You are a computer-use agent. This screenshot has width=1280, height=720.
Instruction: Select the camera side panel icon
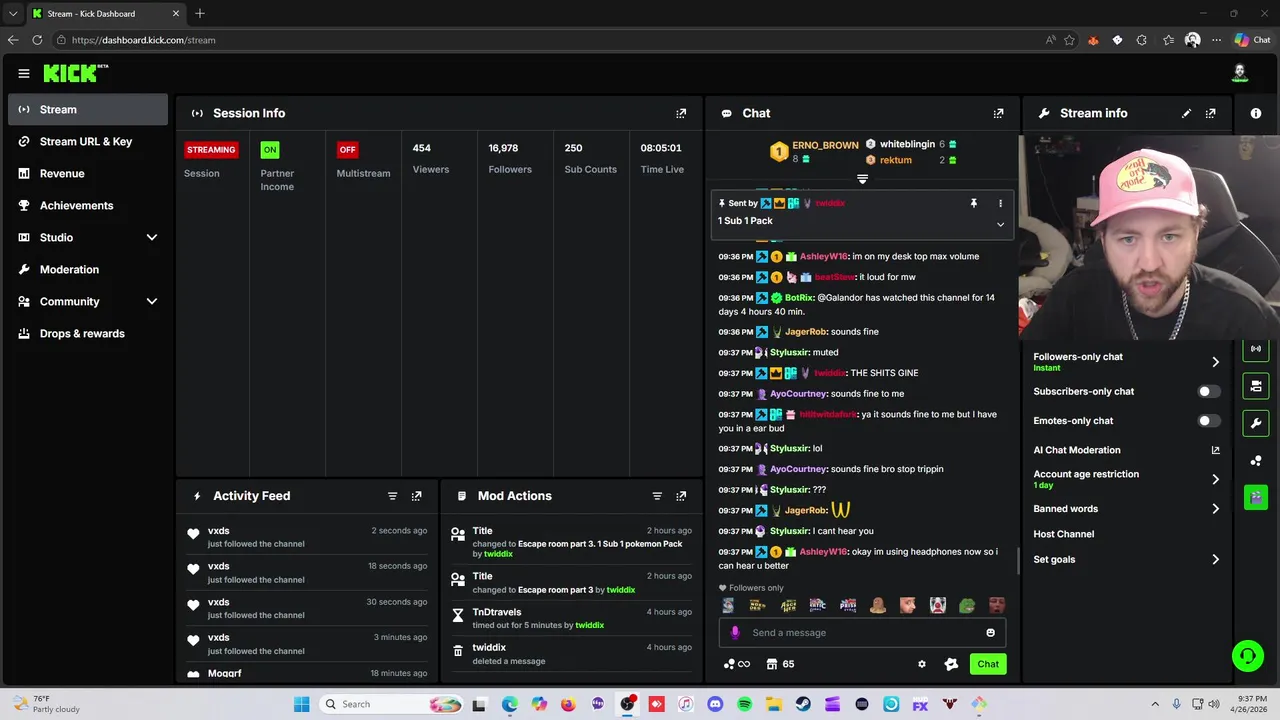pyautogui.click(x=1256, y=386)
